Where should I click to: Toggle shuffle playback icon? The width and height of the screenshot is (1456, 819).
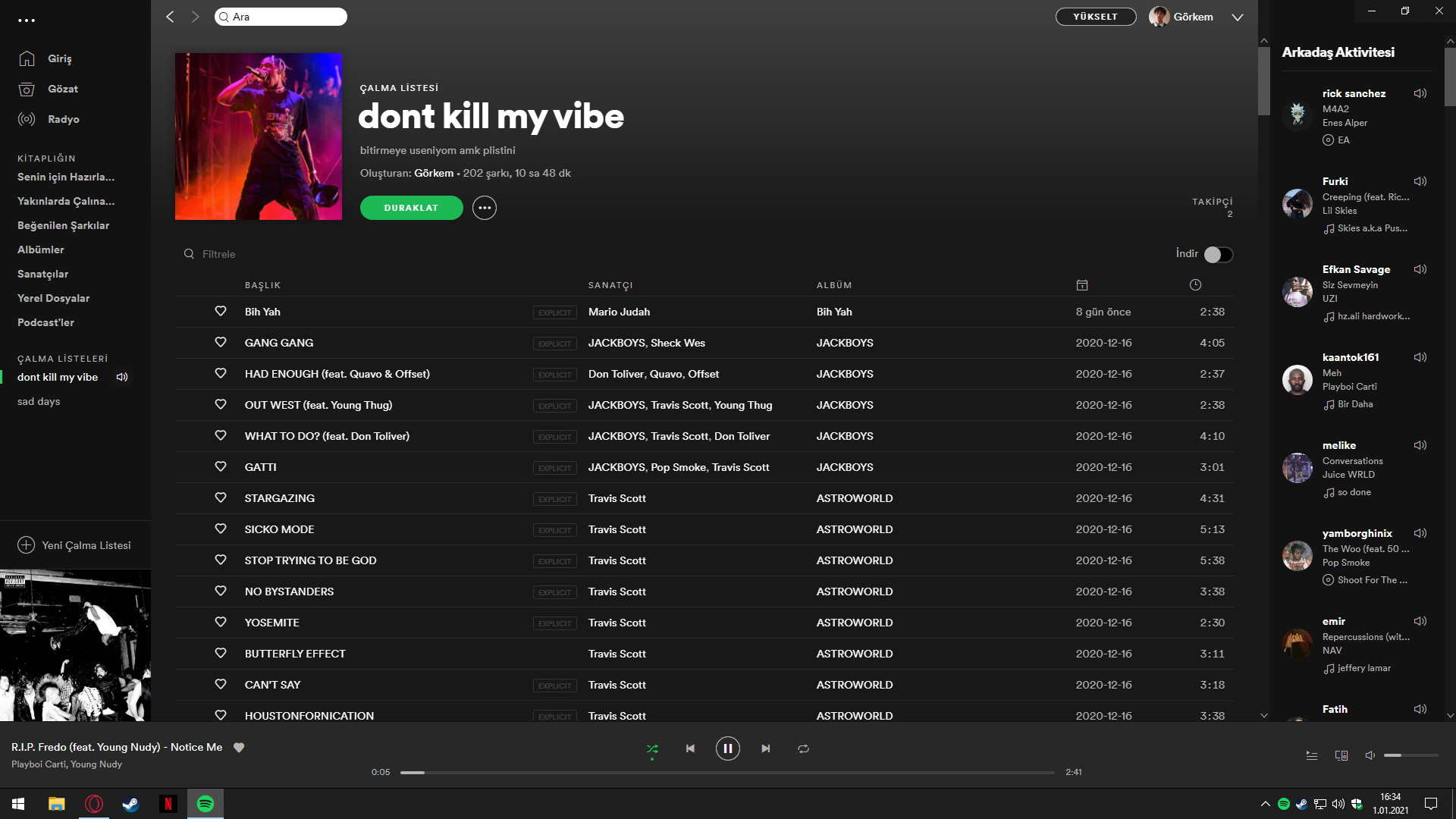(x=652, y=748)
